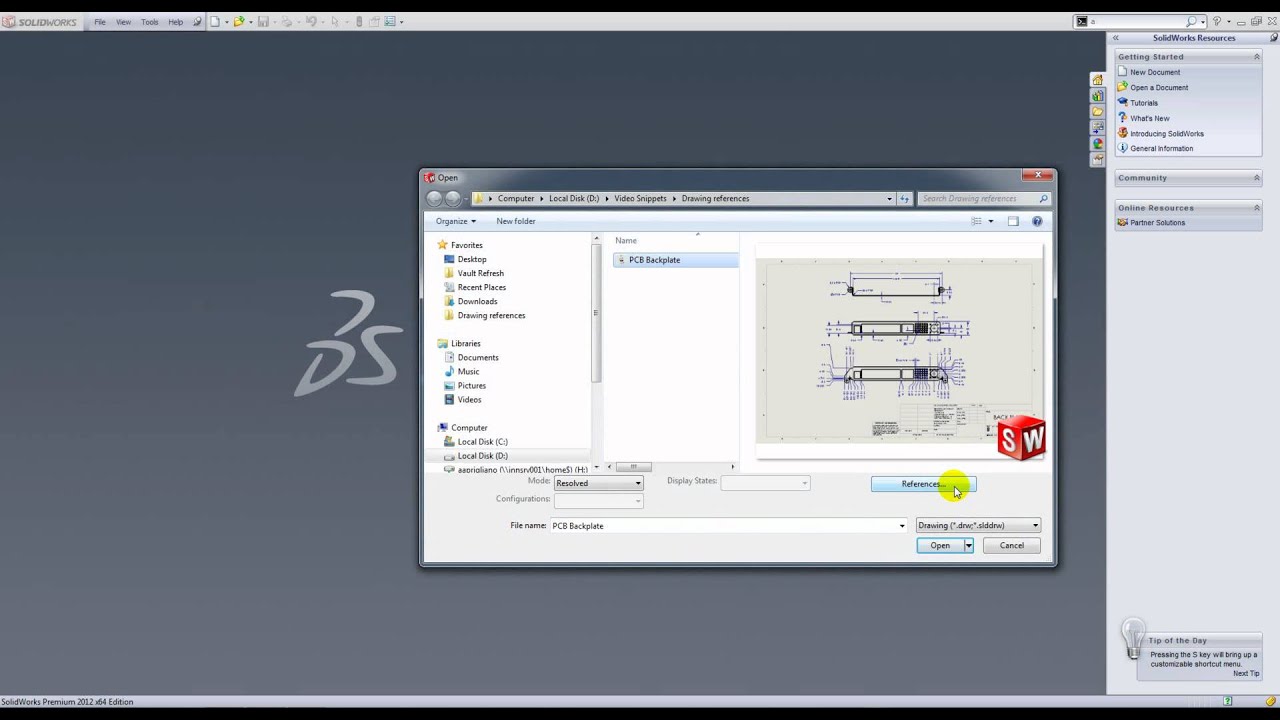Click the Open dialog help icon

click(x=1037, y=221)
